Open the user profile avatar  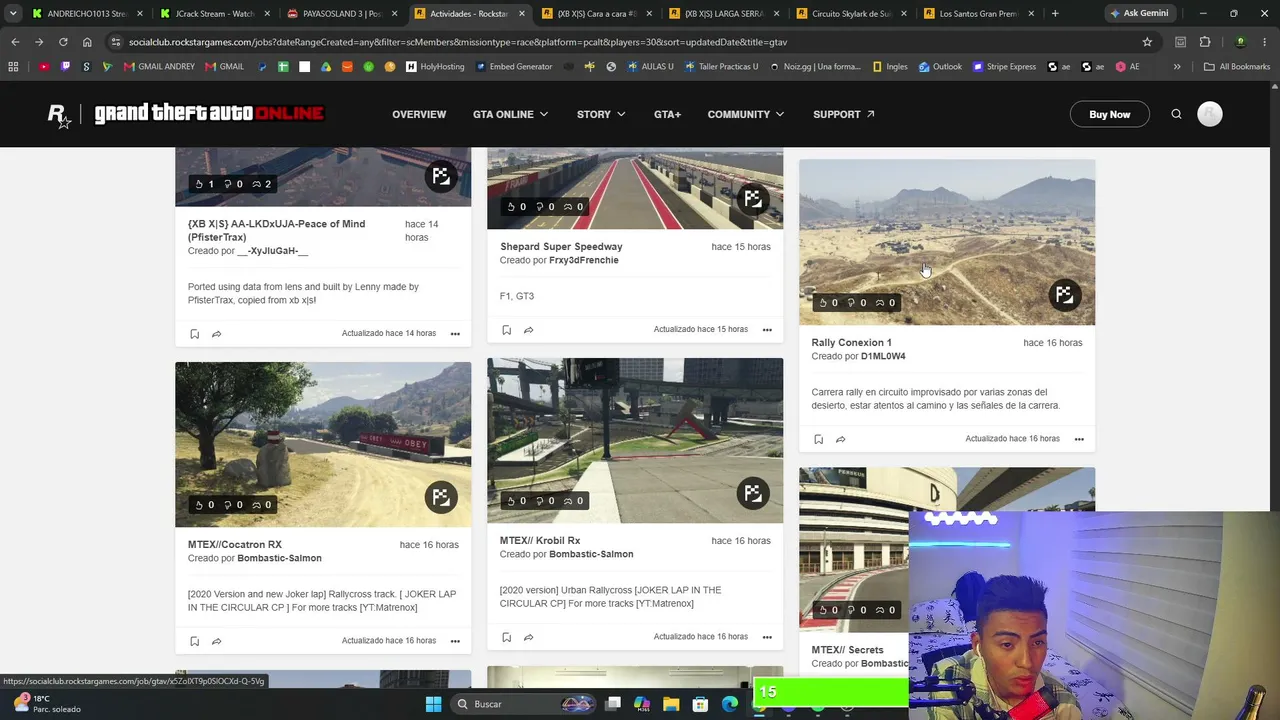tap(1210, 114)
